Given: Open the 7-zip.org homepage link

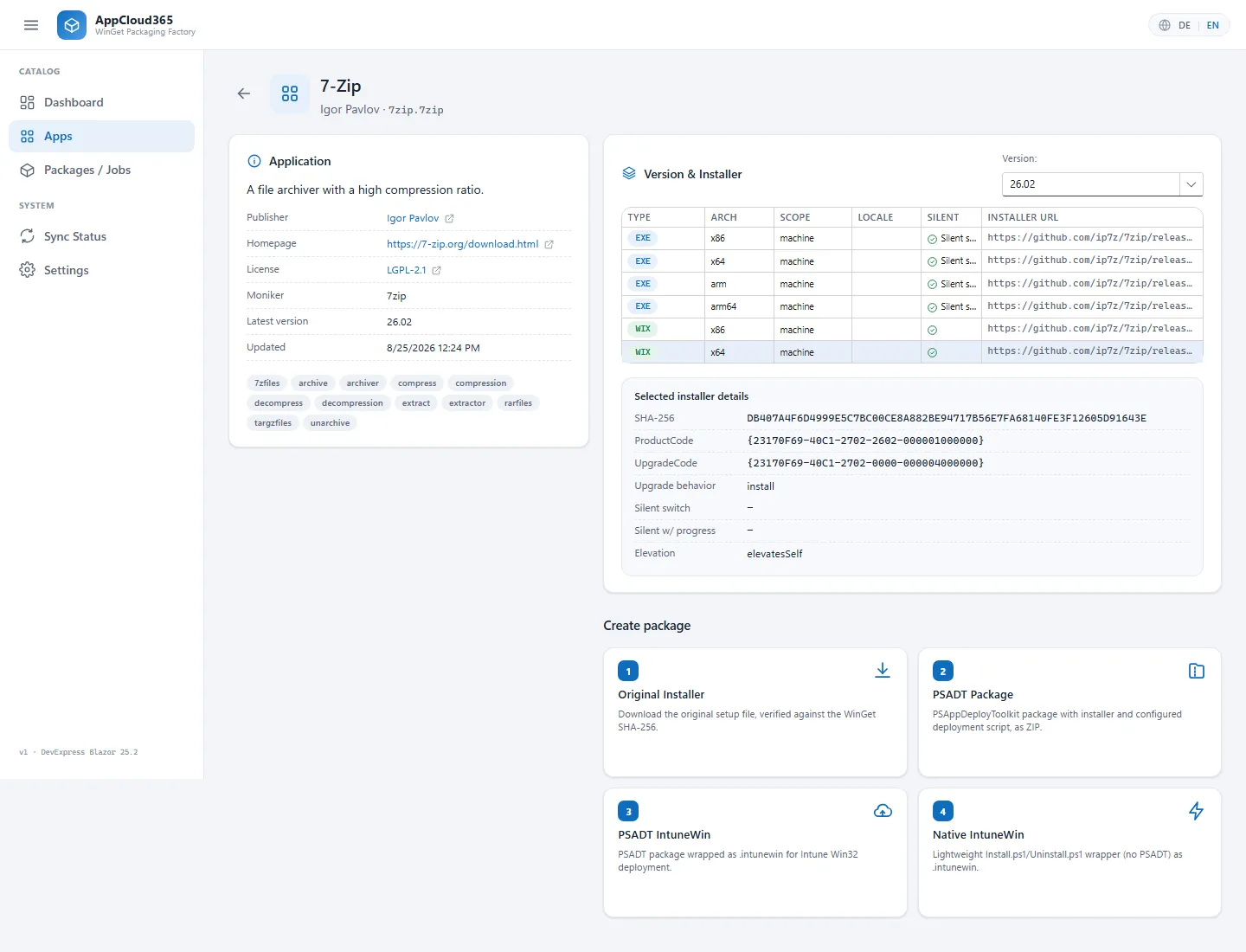Looking at the screenshot, I should (x=463, y=244).
